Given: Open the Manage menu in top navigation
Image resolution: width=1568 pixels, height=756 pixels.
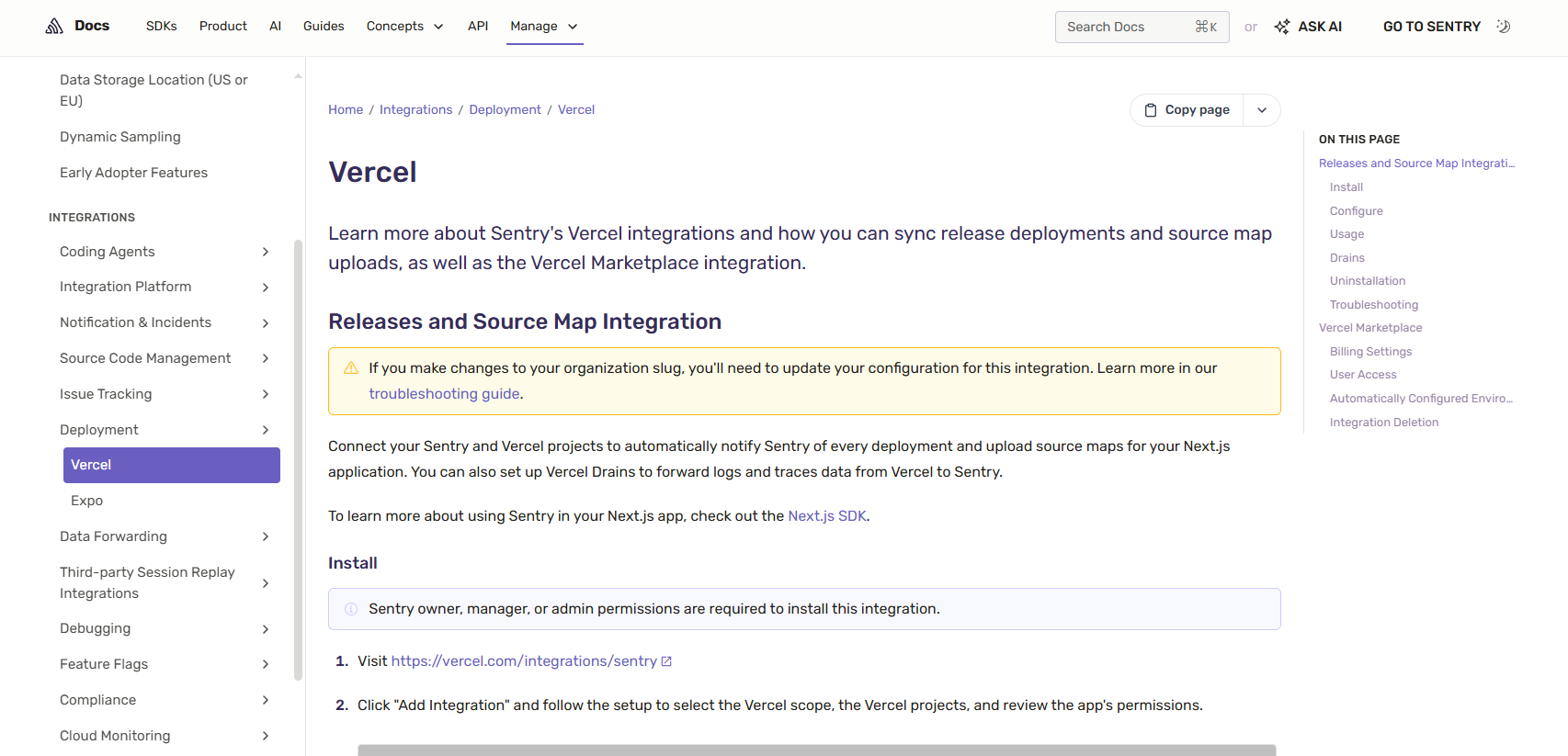Looking at the screenshot, I should (544, 27).
